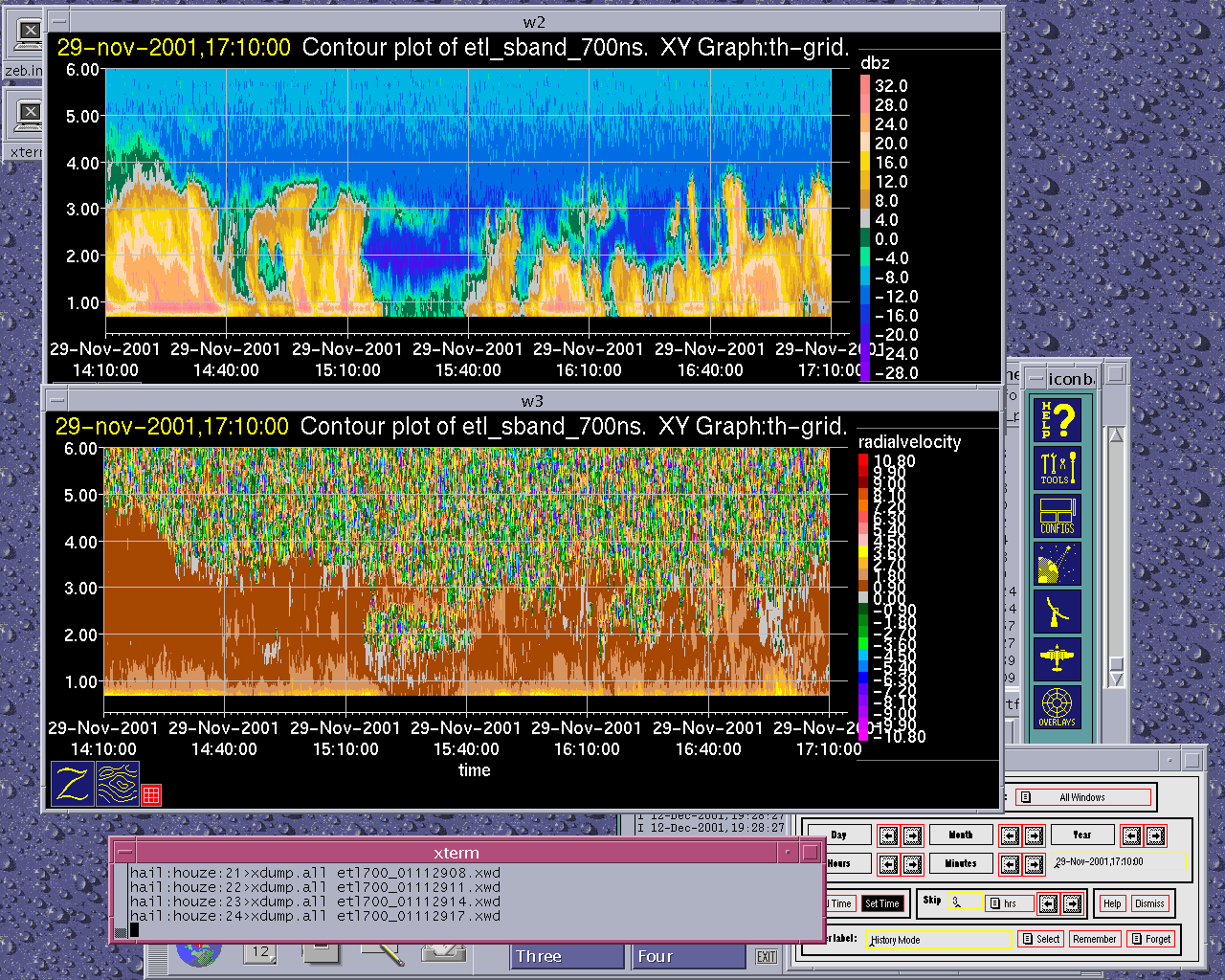
Task: Activate the Set Time toggle
Action: (881, 903)
